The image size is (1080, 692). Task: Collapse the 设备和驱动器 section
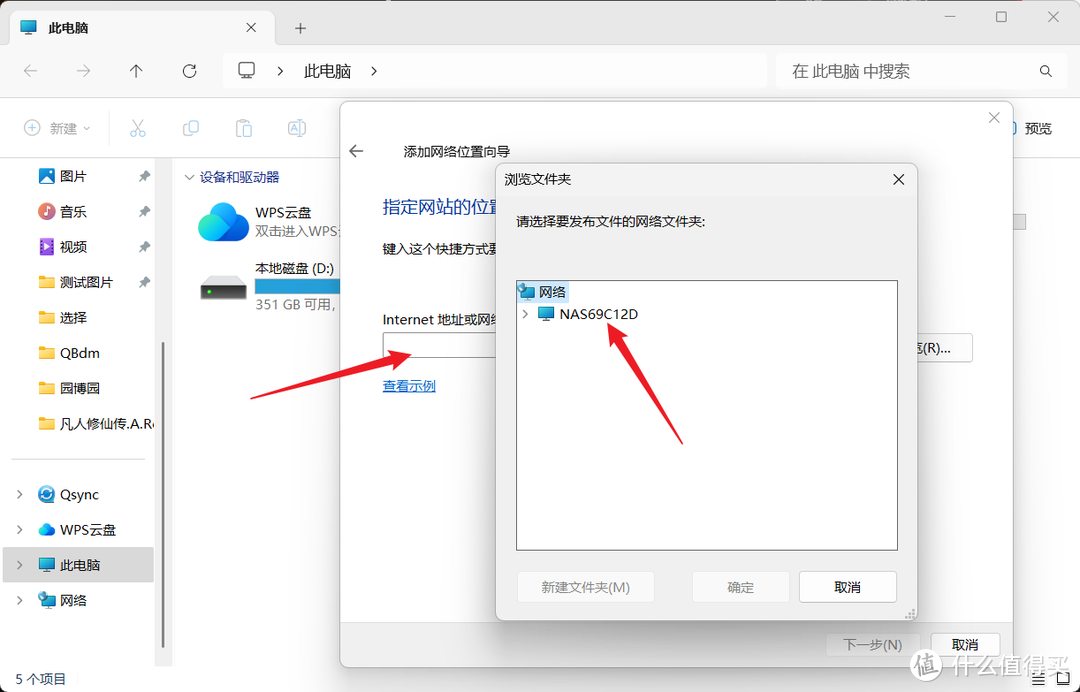(190, 176)
